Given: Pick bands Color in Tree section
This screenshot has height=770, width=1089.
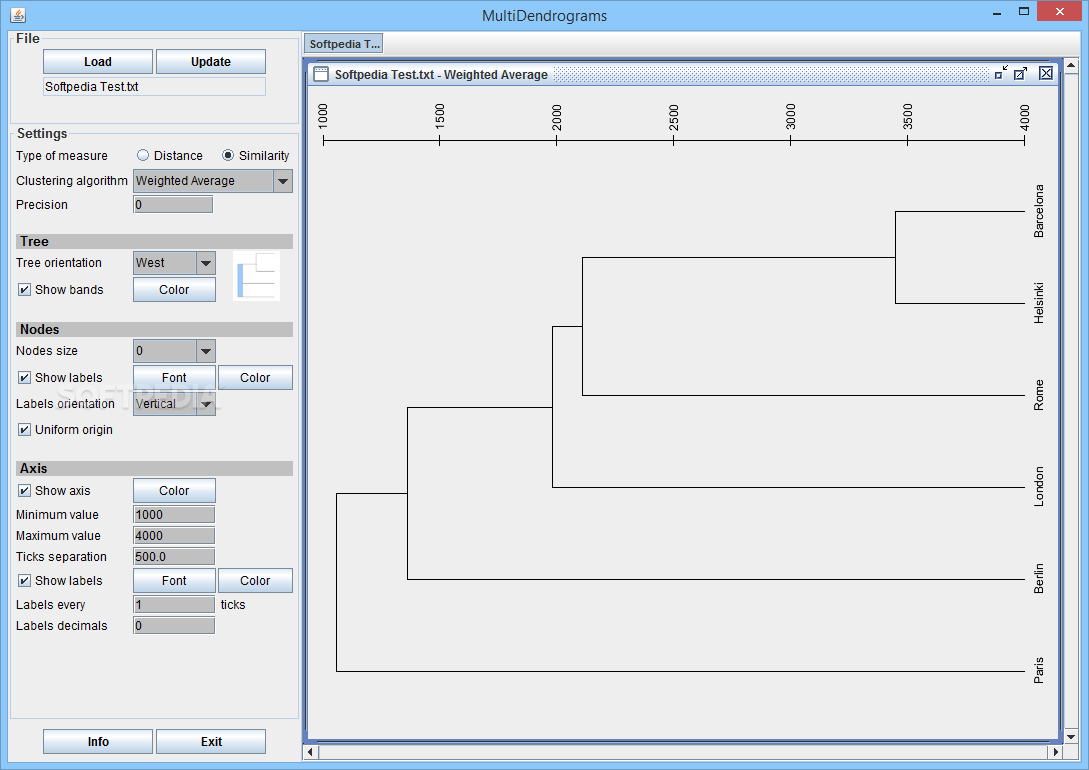Looking at the screenshot, I should [174, 290].
